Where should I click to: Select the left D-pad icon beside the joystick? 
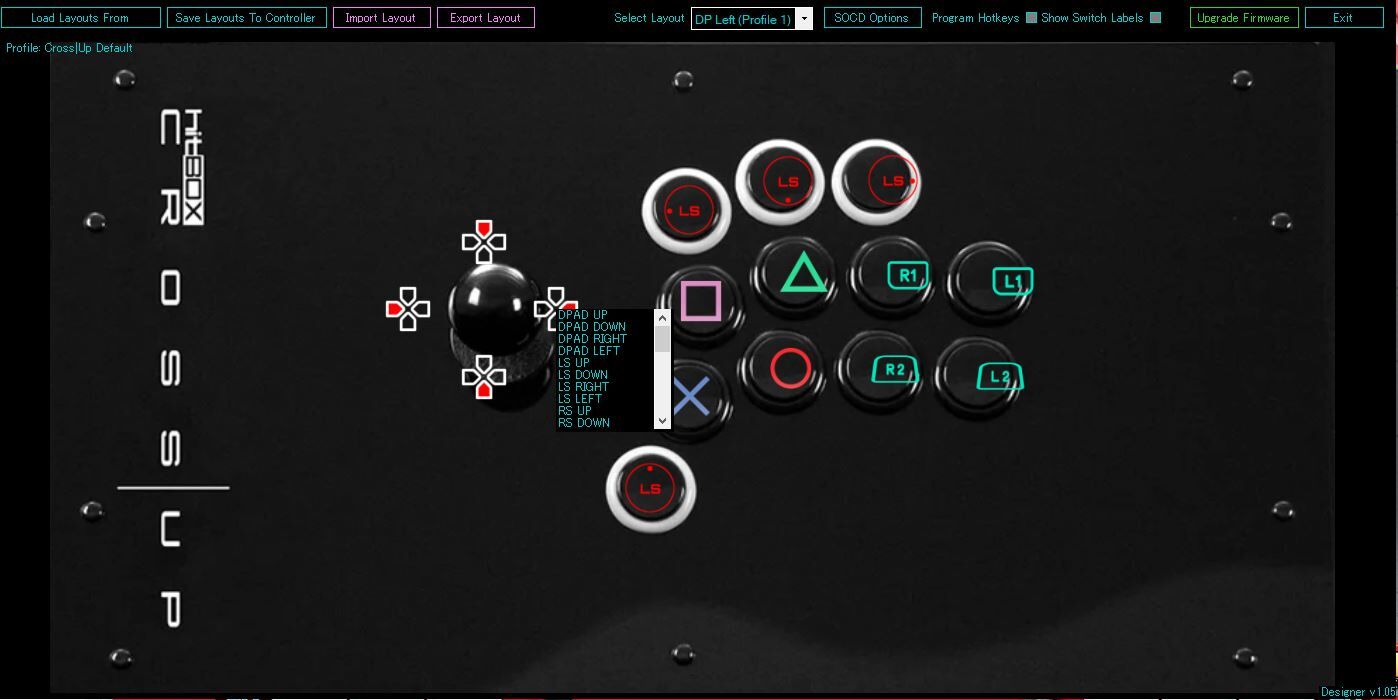(407, 310)
